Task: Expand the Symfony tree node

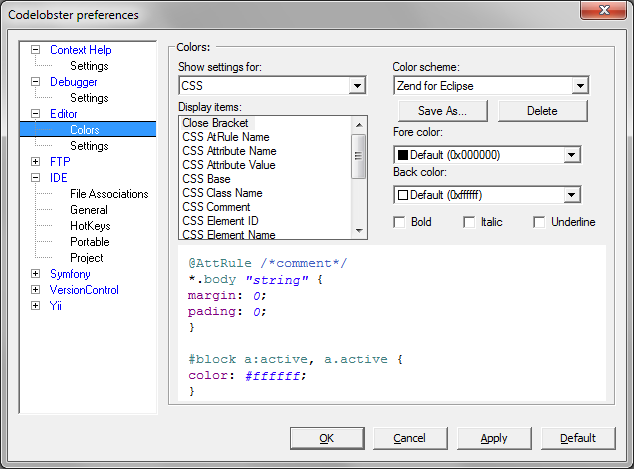Action: tap(36, 274)
